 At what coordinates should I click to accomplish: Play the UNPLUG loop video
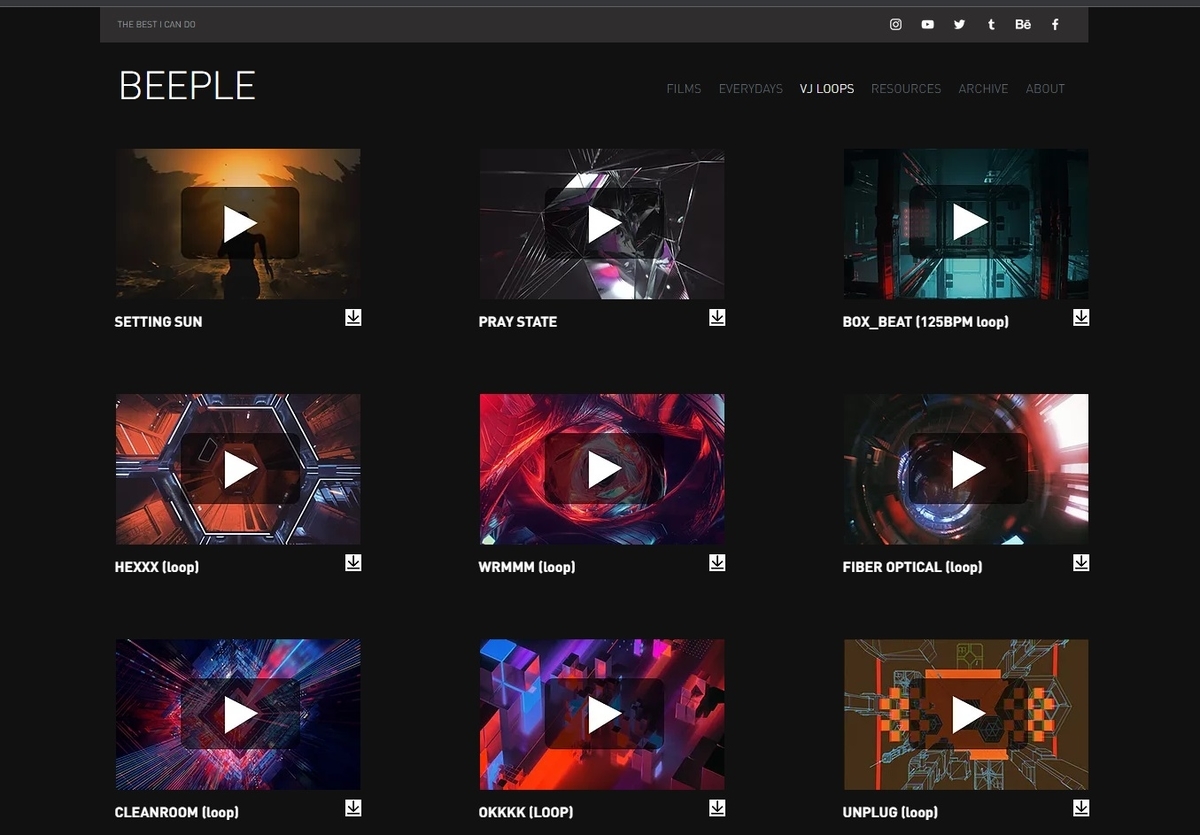pyautogui.click(x=968, y=714)
